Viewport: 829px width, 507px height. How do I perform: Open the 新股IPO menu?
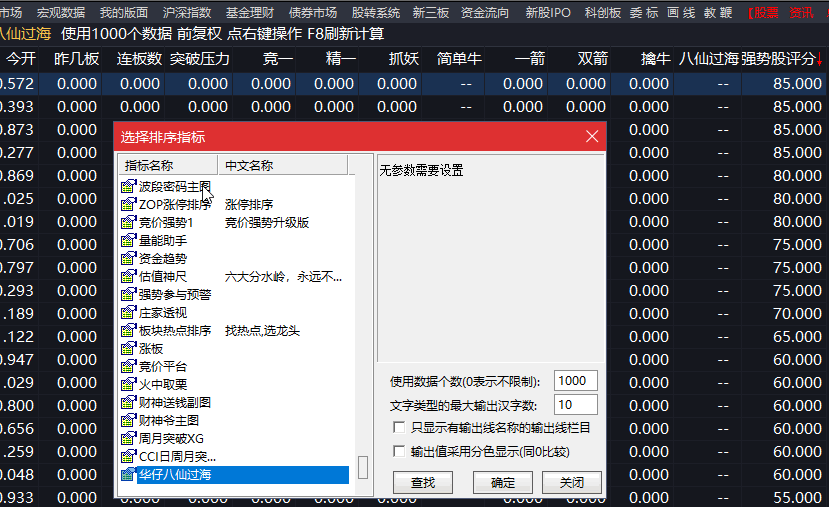(548, 12)
